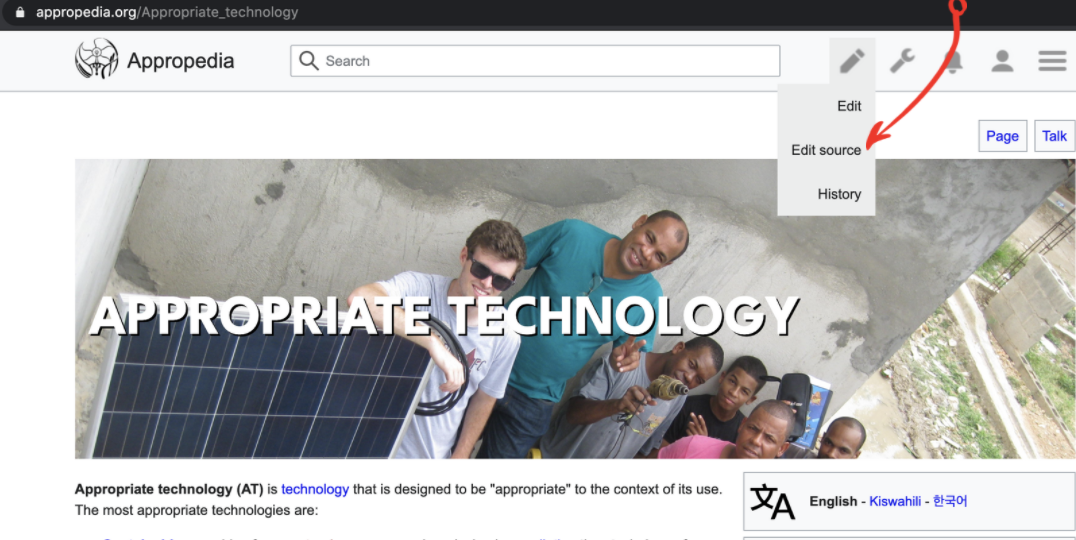Open the user account icon

point(1003,61)
